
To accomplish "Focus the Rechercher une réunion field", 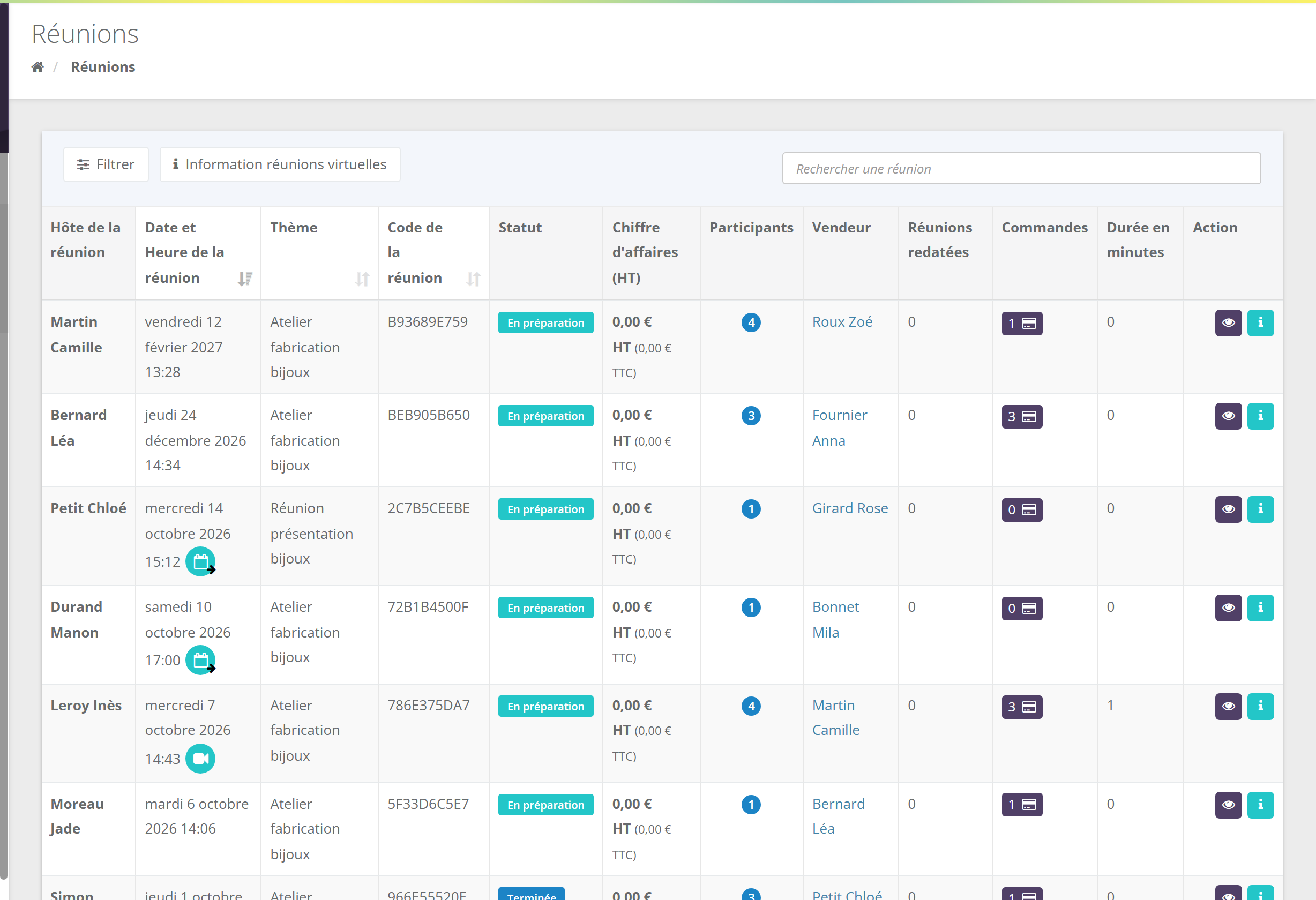I will click(x=1021, y=168).
